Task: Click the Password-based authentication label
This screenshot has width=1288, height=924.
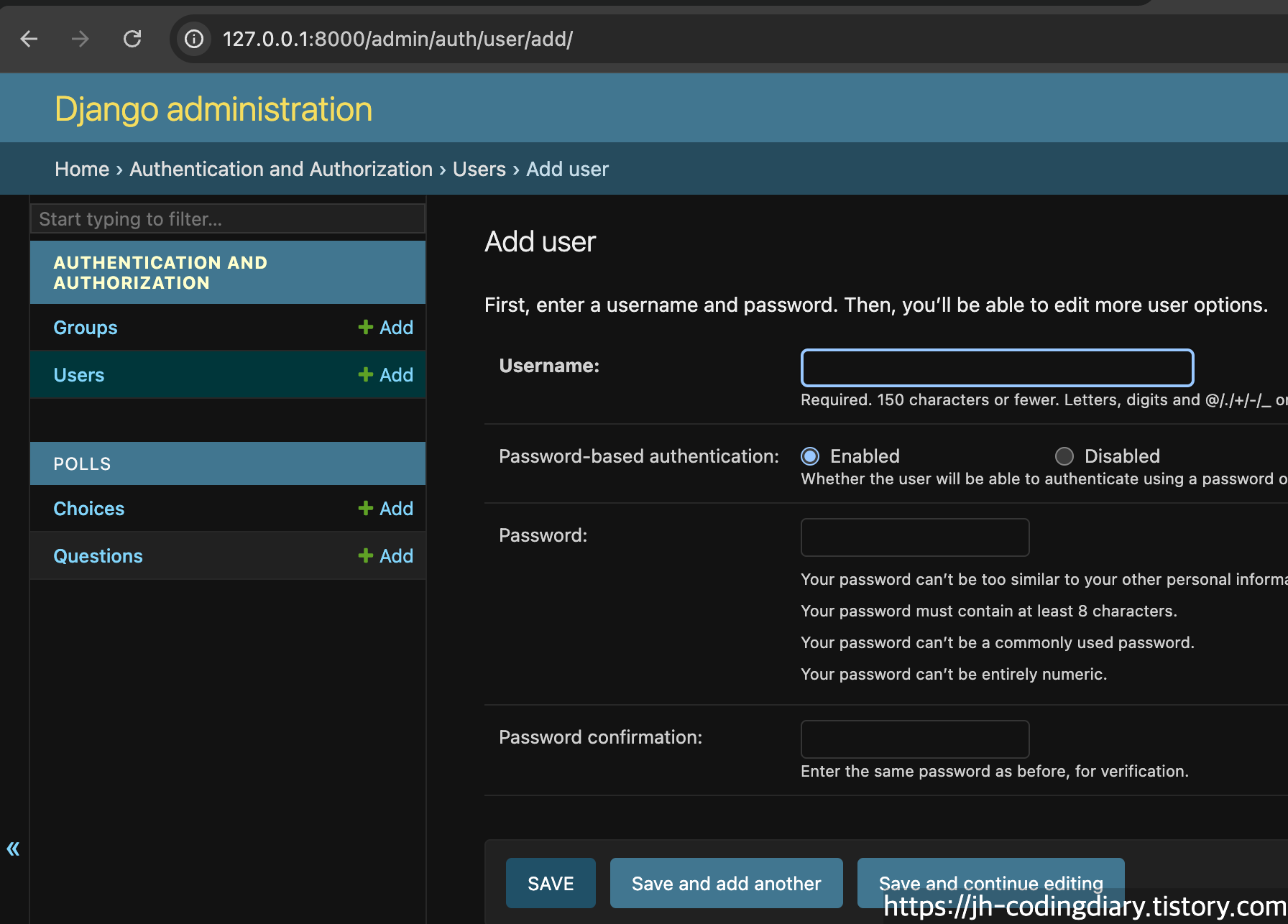Action: click(639, 456)
